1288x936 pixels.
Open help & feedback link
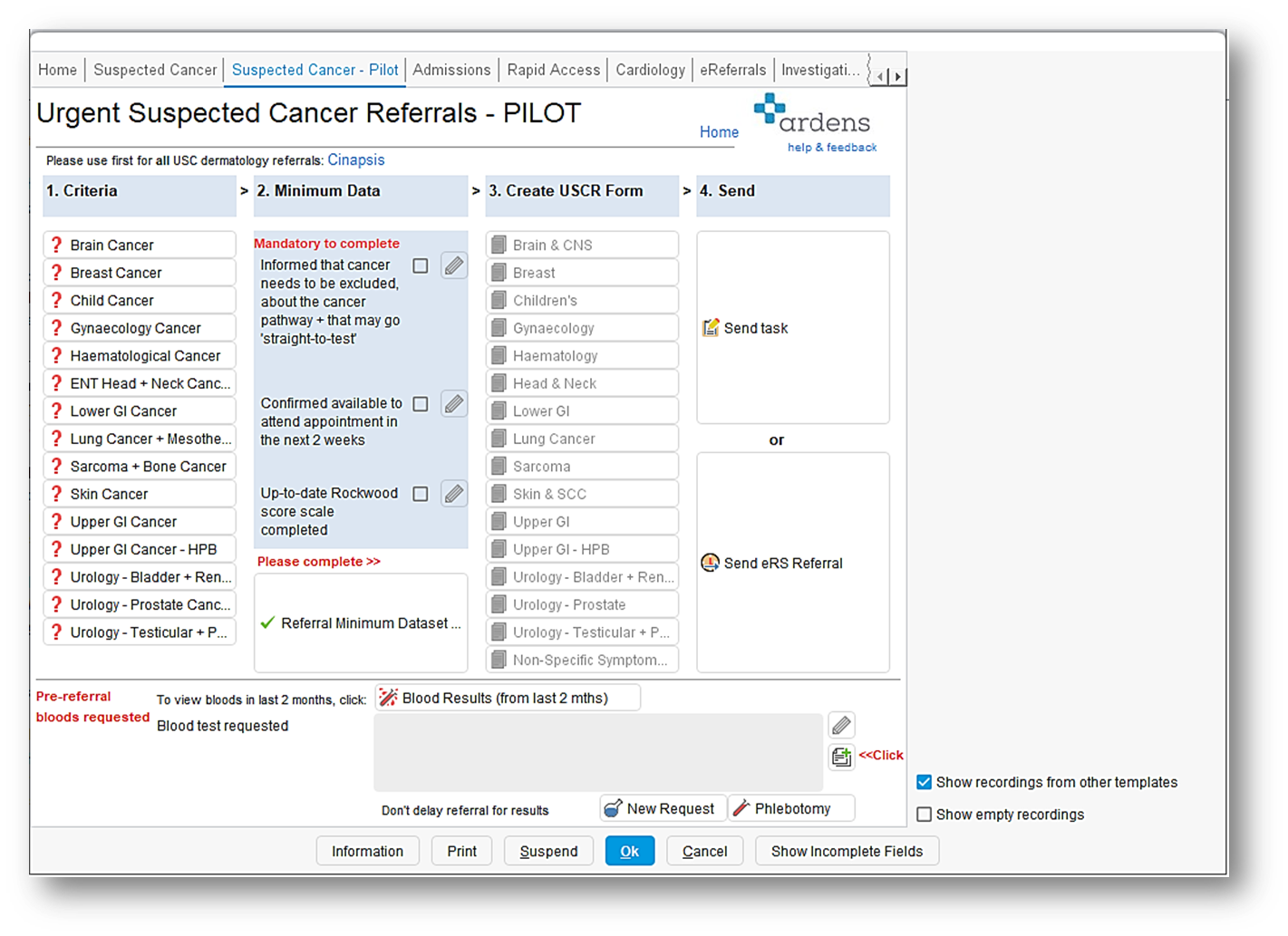832,147
